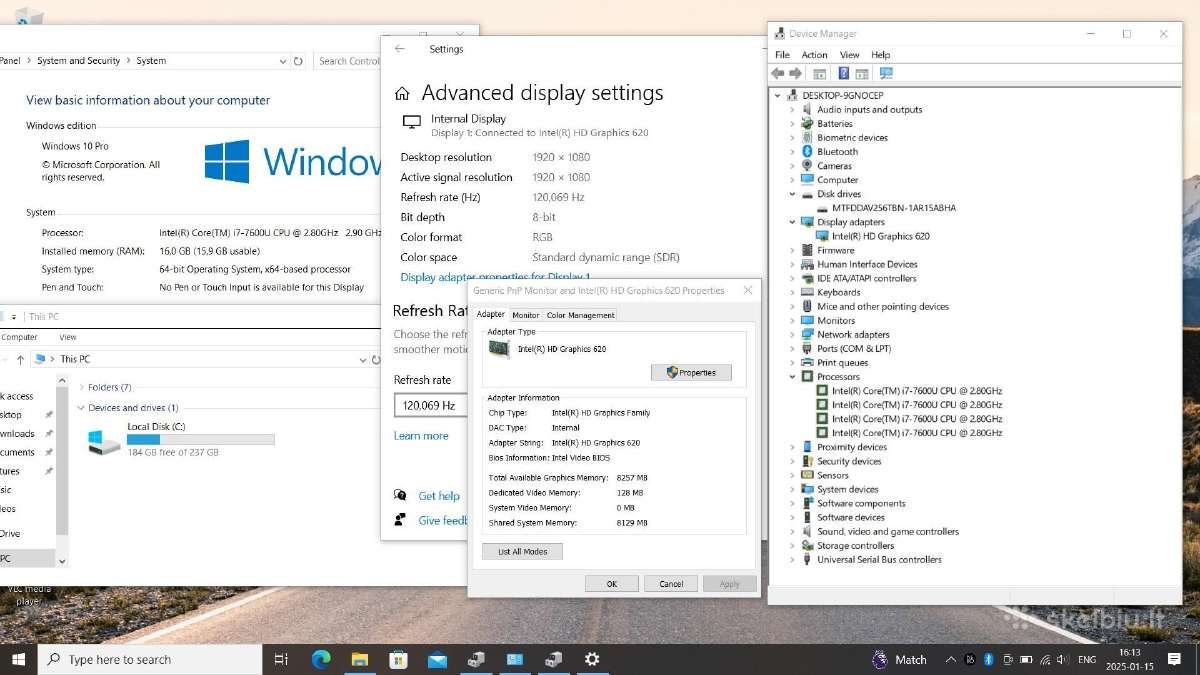Open Task View from the taskbar
This screenshot has height=675, width=1200.
click(x=281, y=659)
